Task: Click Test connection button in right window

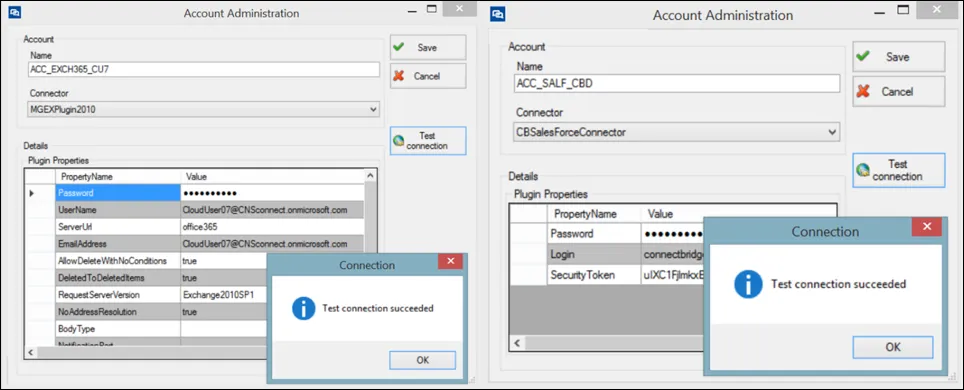Action: point(898,170)
